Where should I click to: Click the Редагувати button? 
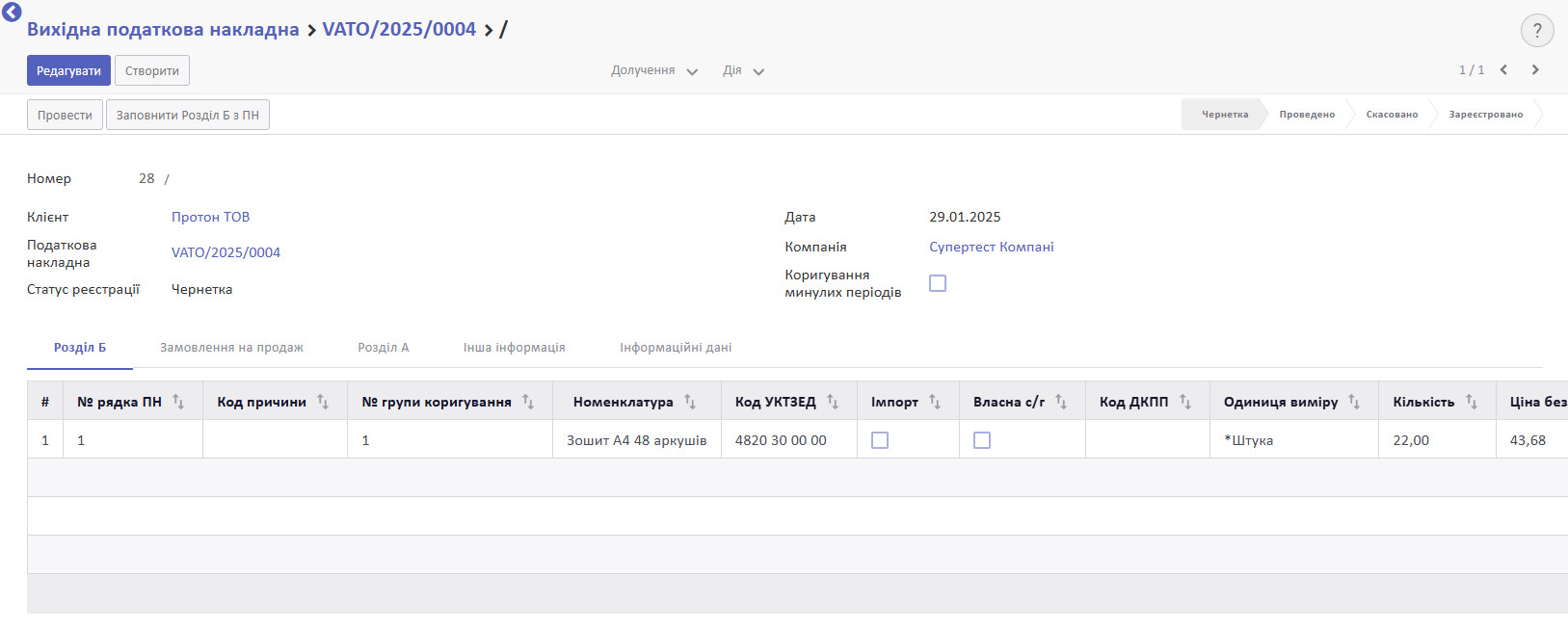68,71
